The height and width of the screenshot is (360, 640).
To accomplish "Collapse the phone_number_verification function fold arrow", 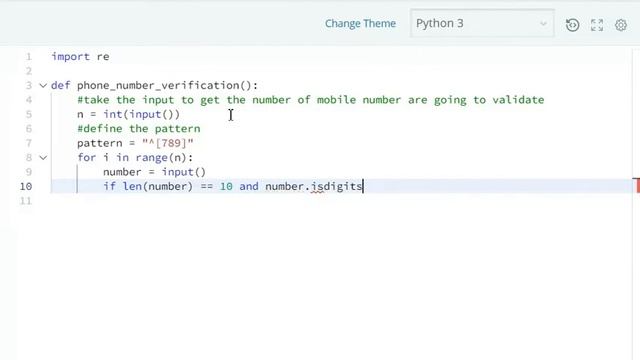I will pyautogui.click(x=43, y=85).
